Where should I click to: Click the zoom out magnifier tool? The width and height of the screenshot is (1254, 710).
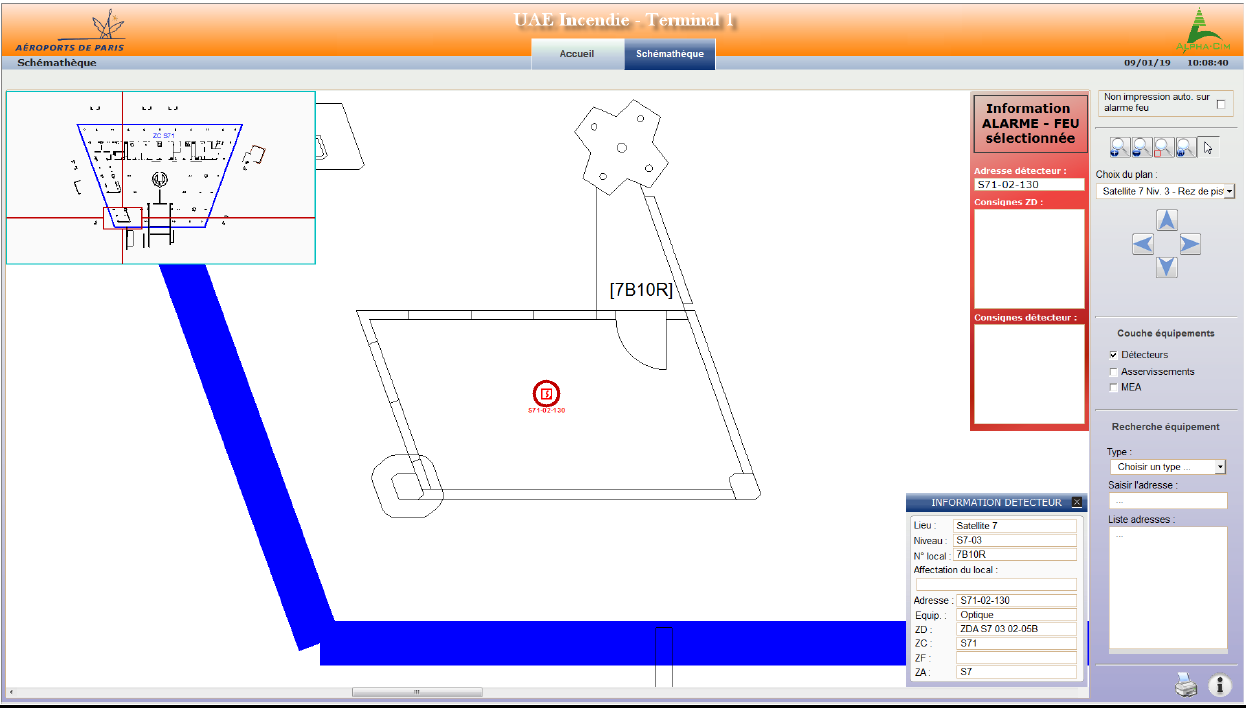pos(1142,148)
